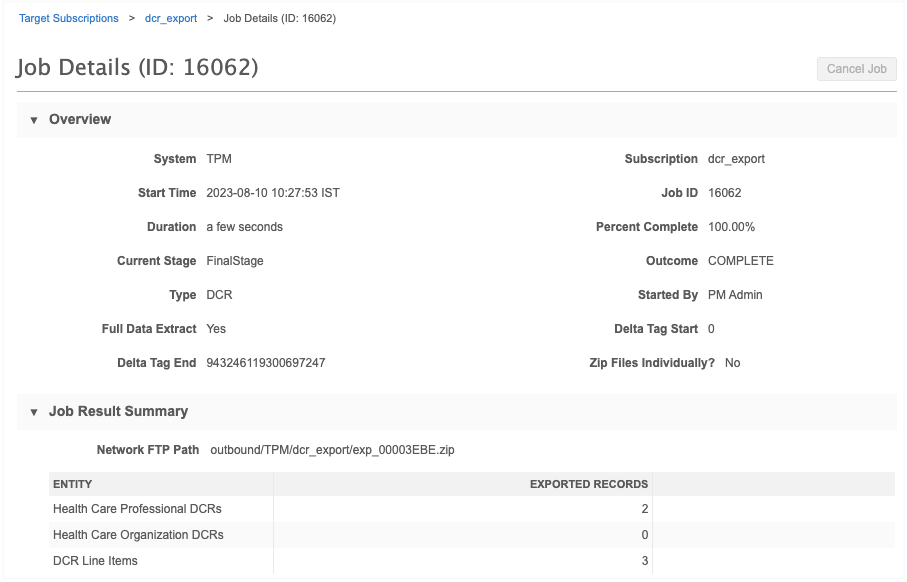Click the EXPORTED RECORDS column header
This screenshot has height=582, width=907.
pyautogui.click(x=588, y=484)
